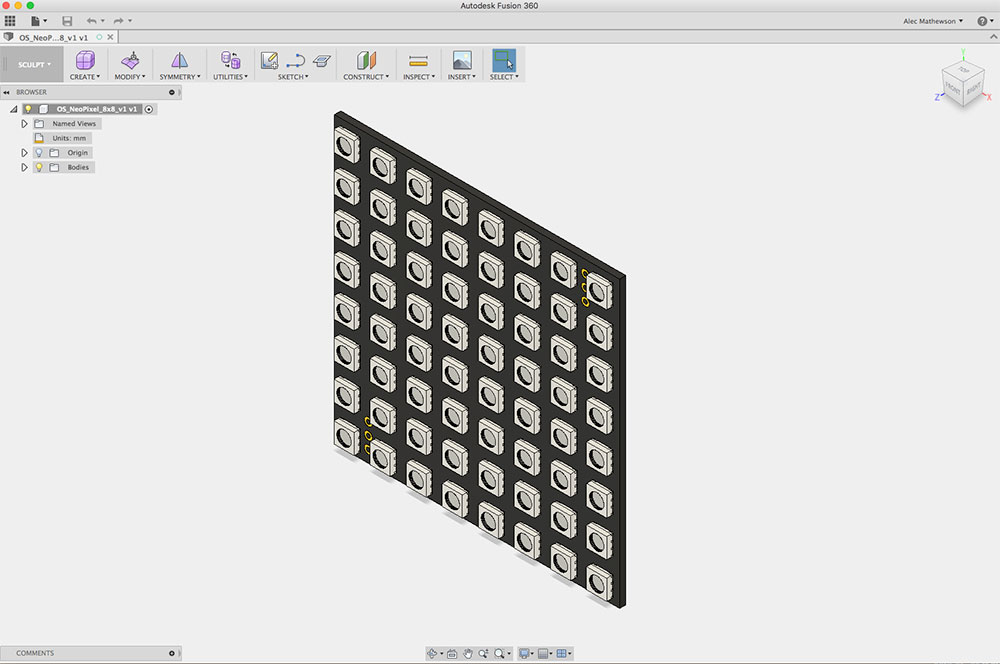Collapse the OS_NeoPixel_8x8_v1 root node
This screenshot has height=664, width=1000.
point(13,109)
